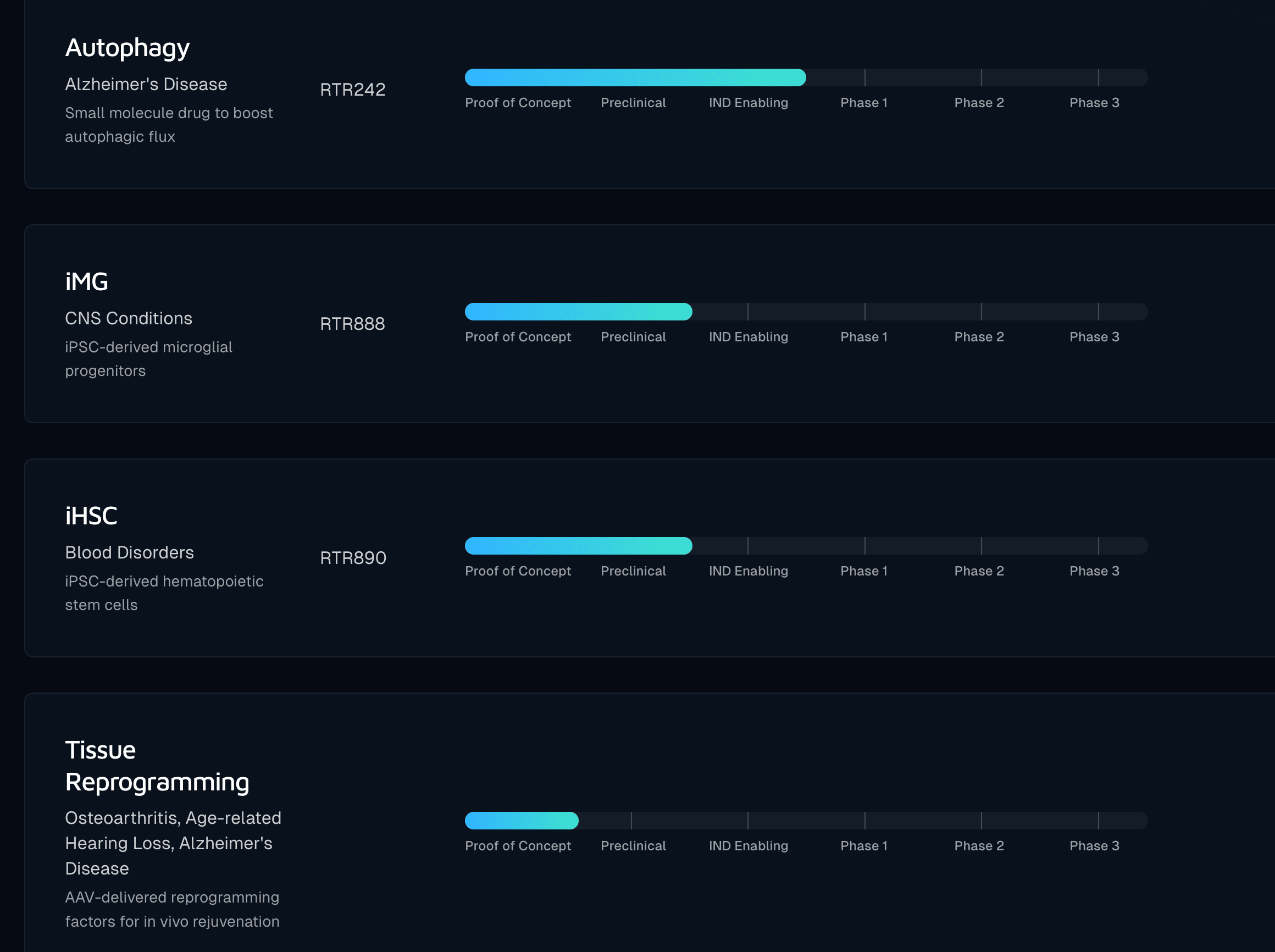Click Phase 3 label in iHSC row

click(1094, 571)
